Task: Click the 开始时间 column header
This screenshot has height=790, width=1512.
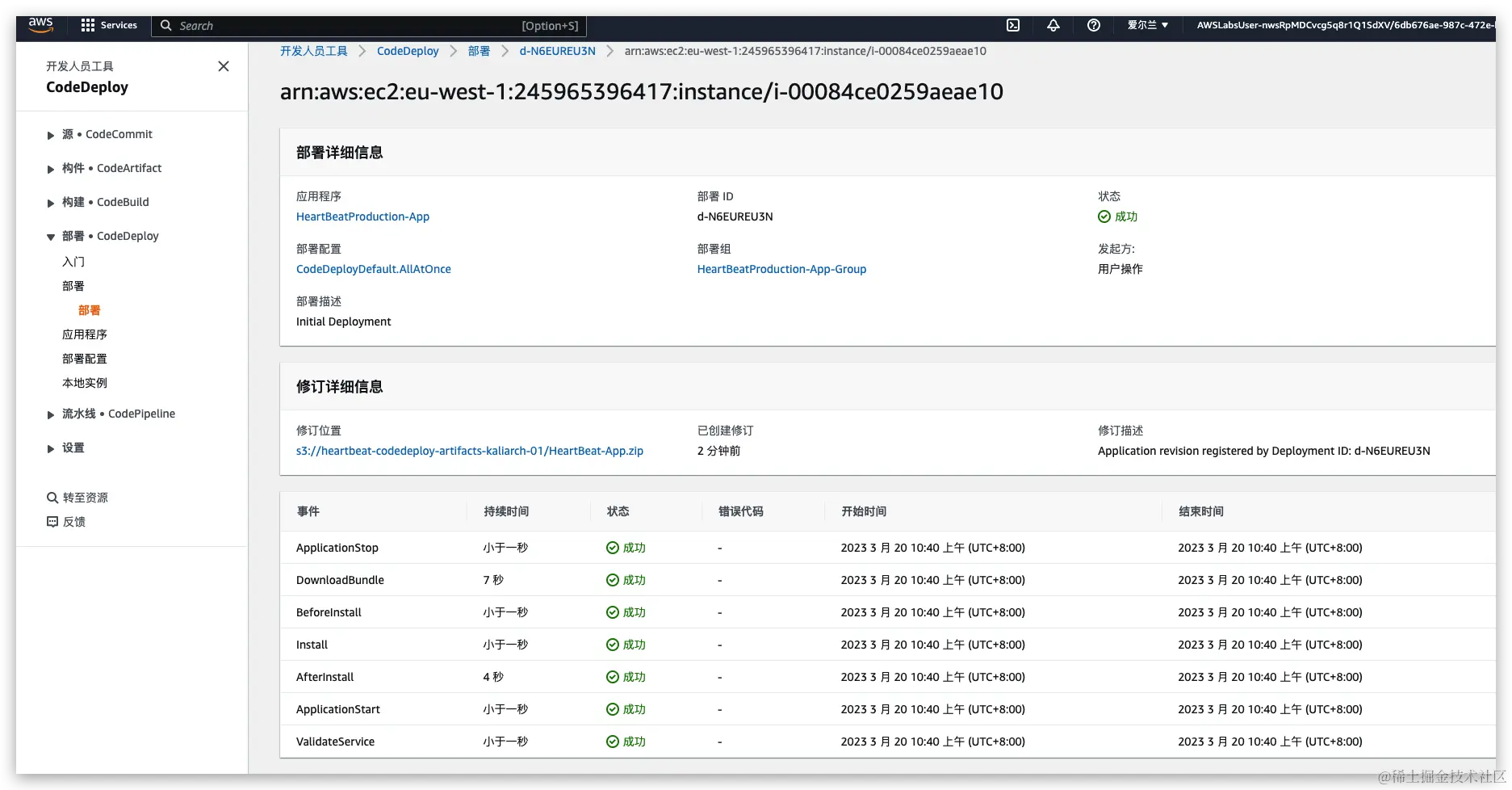Action: coord(864,511)
